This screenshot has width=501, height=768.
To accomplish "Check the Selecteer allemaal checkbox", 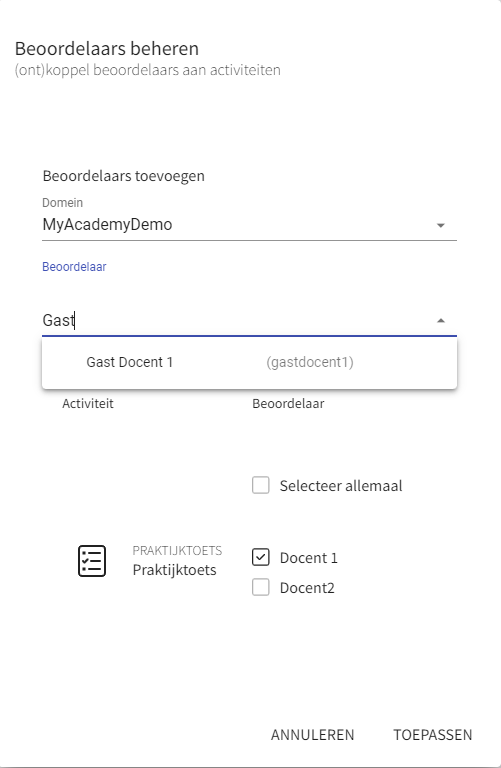I will tap(261, 485).
